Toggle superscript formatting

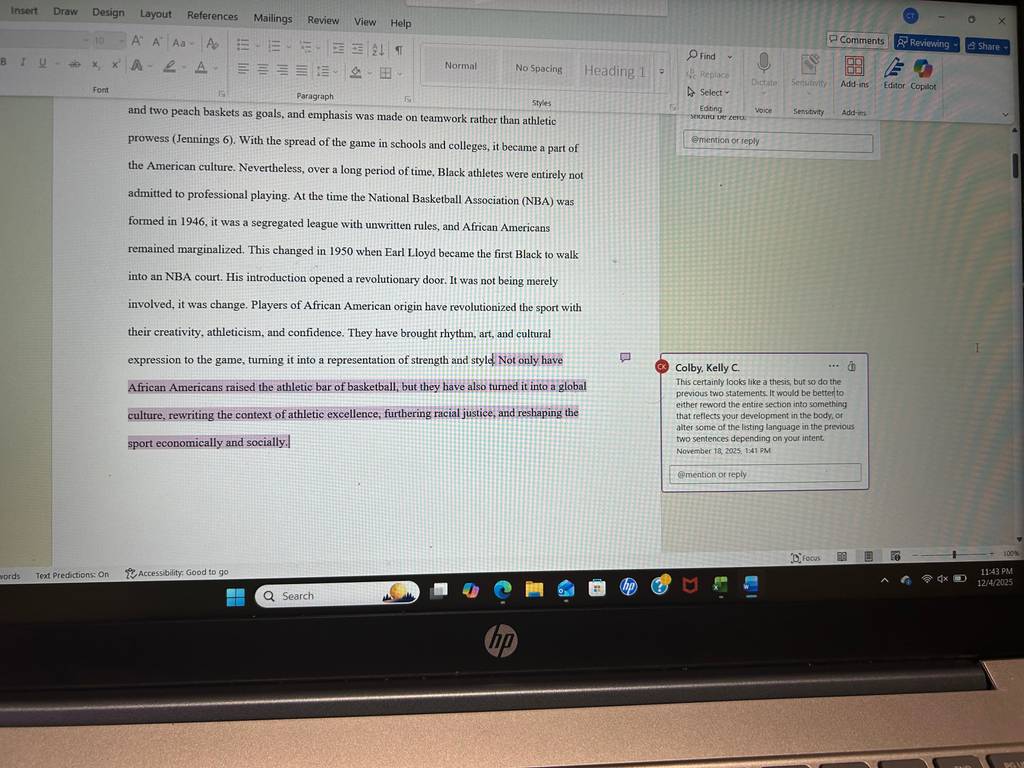[x=116, y=64]
